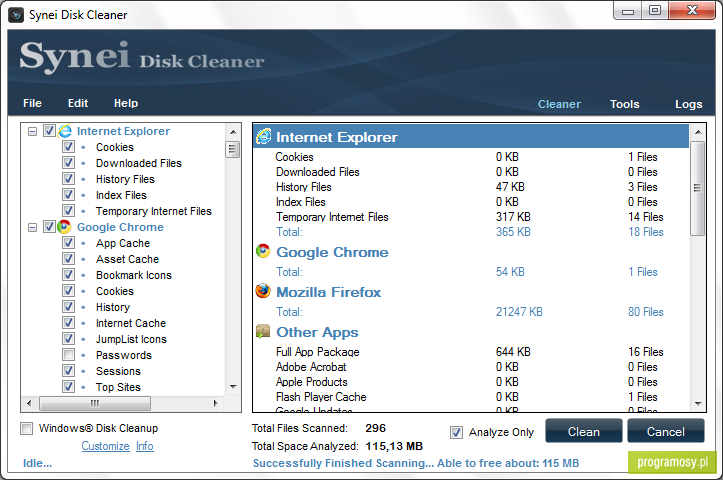Click the 21247 KB Firefox total value
The width and height of the screenshot is (723, 480).
[x=519, y=312]
